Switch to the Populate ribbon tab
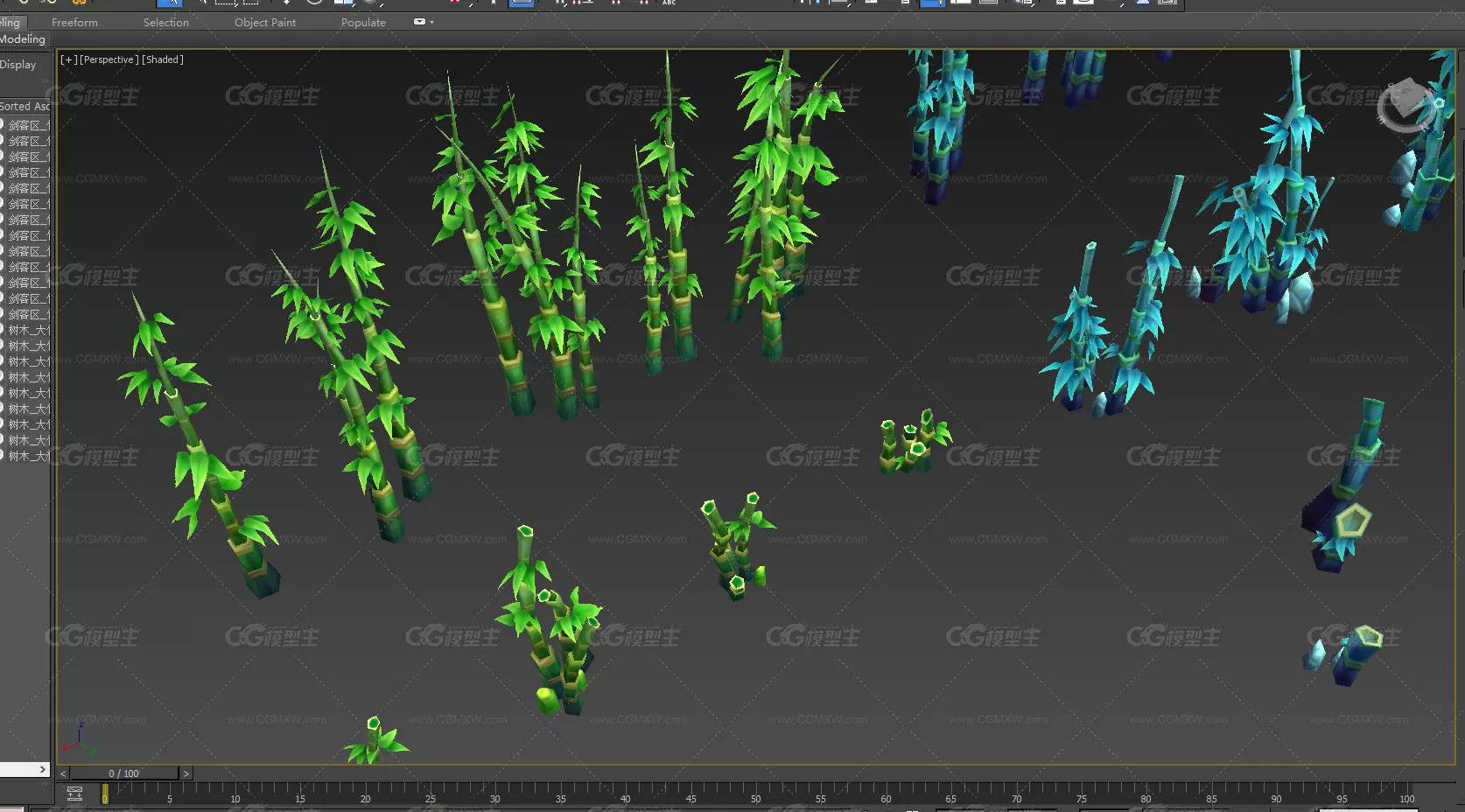 [x=363, y=23]
